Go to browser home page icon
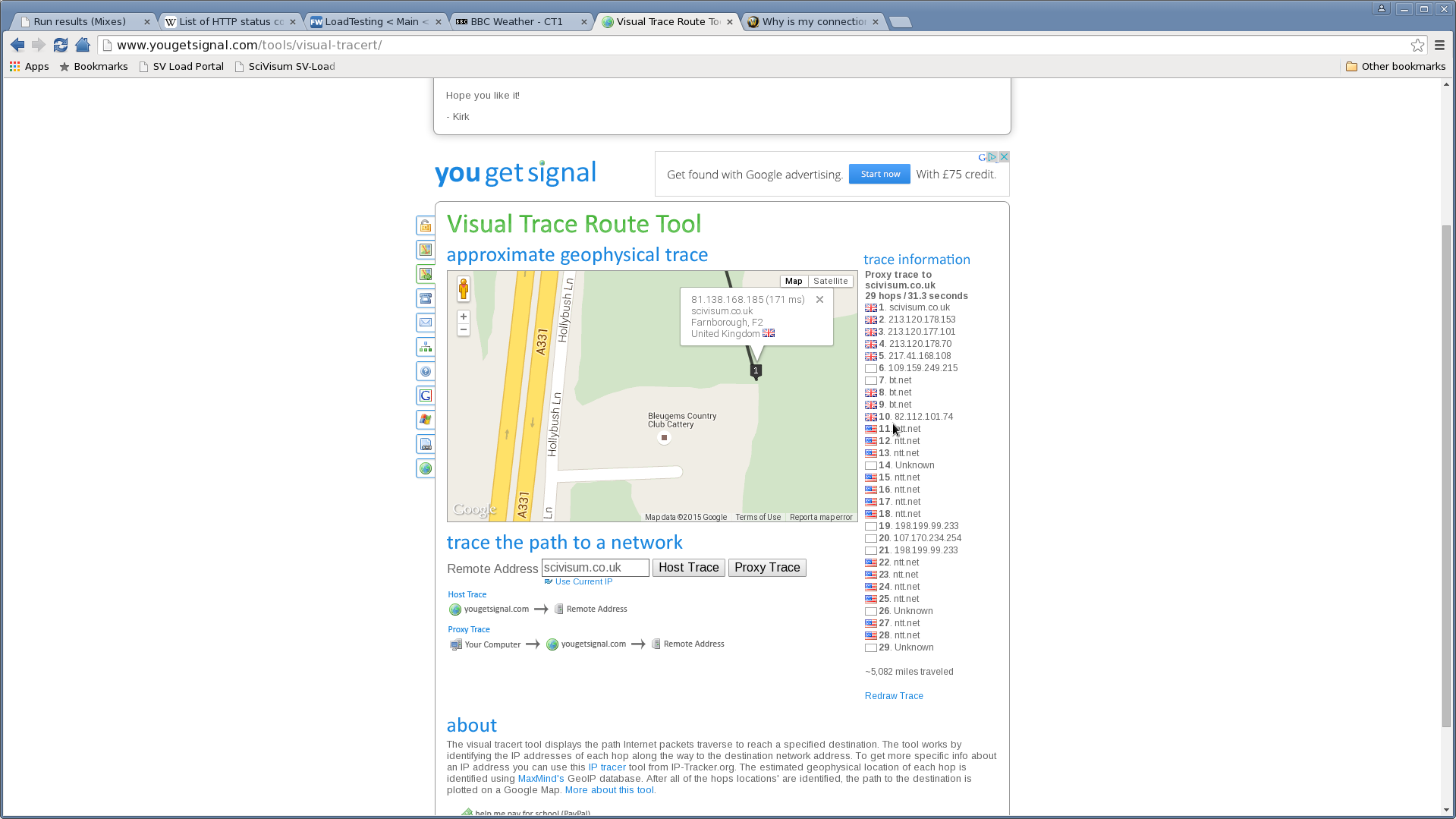 click(83, 45)
